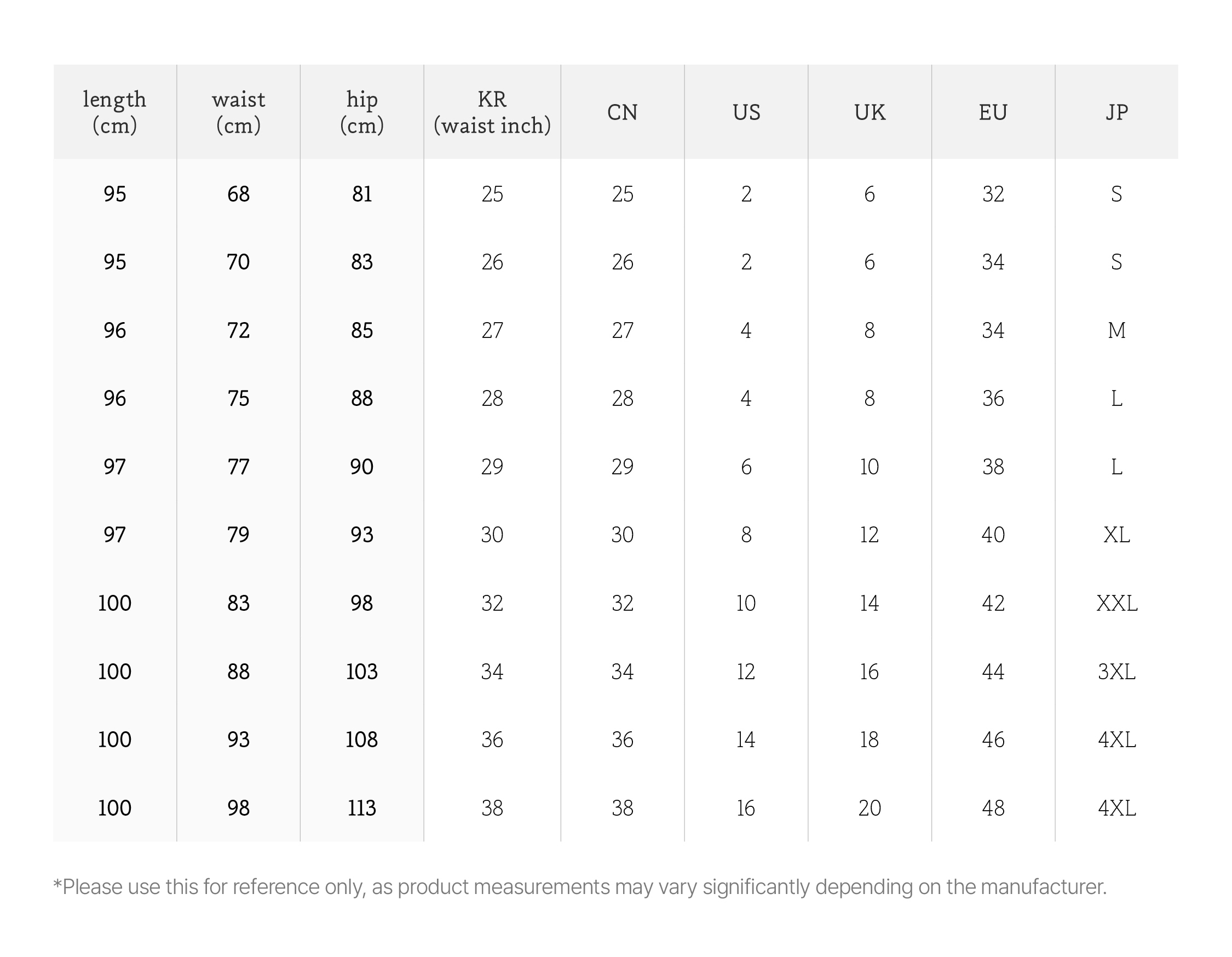Click the EU size 48 cell
The image size is (1232, 957).
(x=993, y=808)
